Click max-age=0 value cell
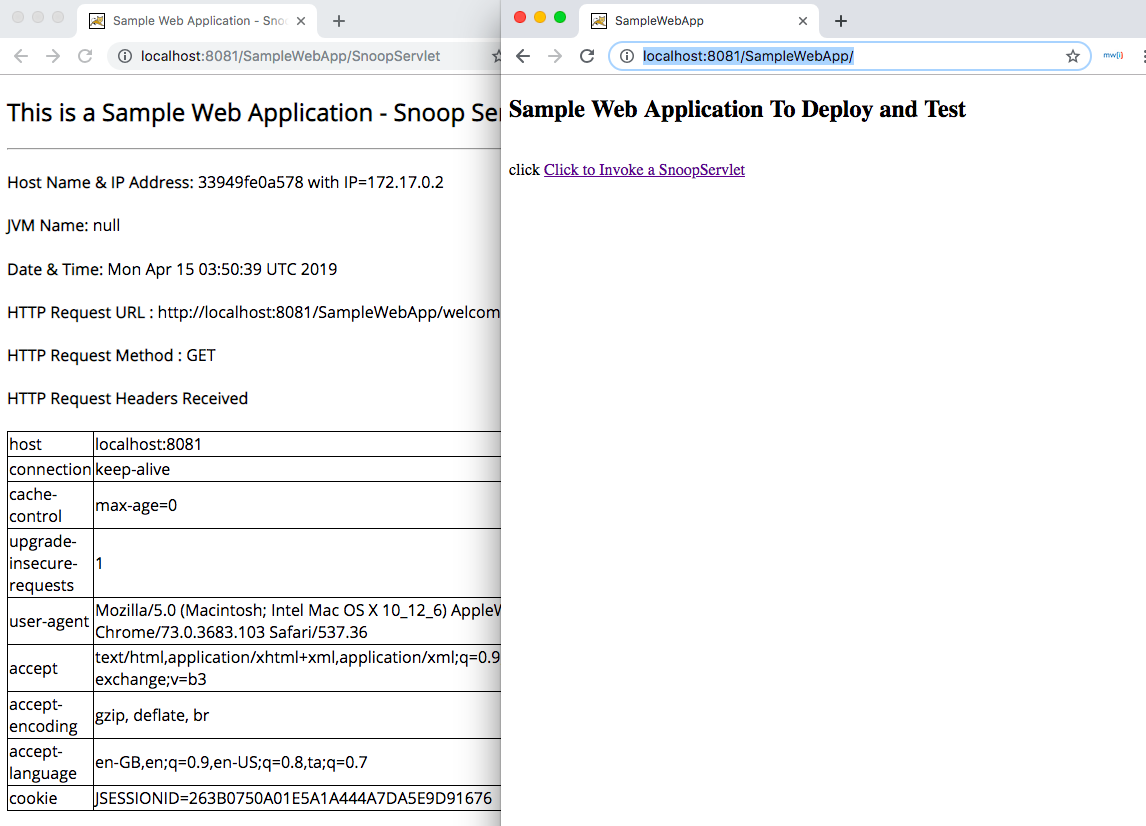The width and height of the screenshot is (1146, 826). click(297, 505)
